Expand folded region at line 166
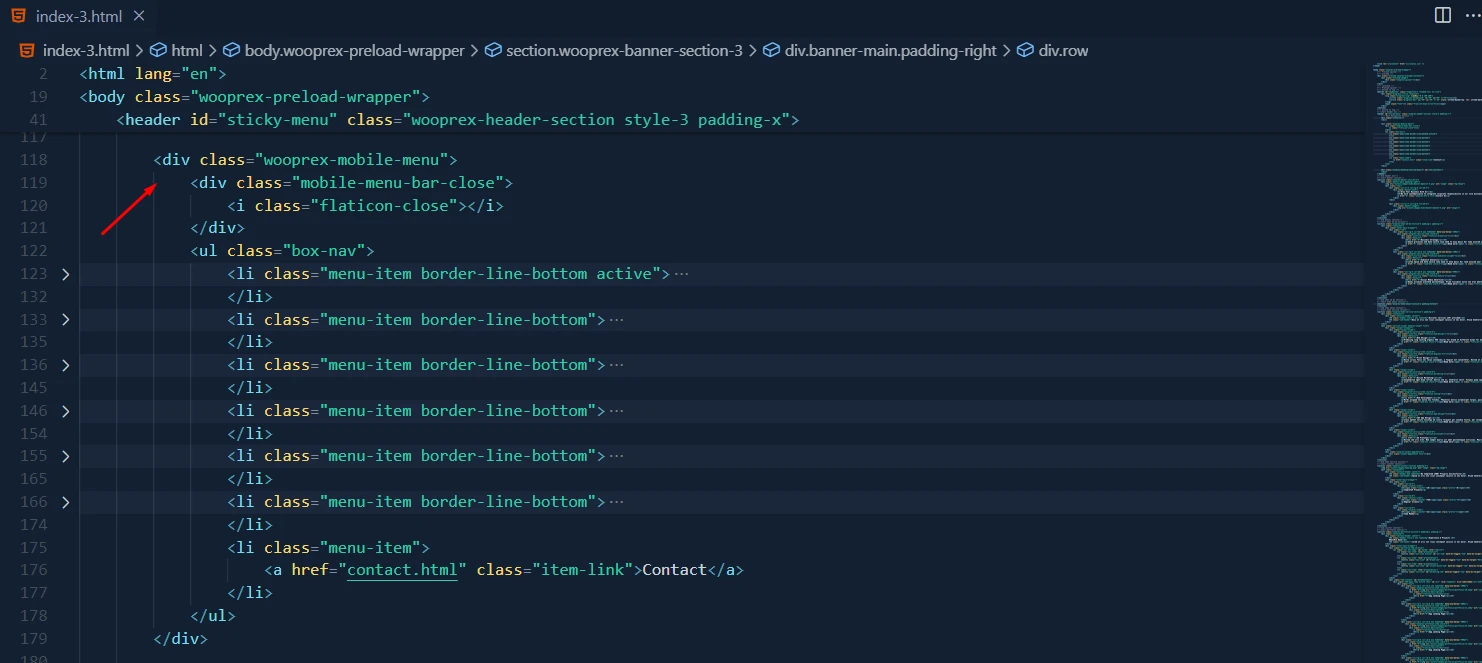The height and width of the screenshot is (663, 1482). click(66, 502)
